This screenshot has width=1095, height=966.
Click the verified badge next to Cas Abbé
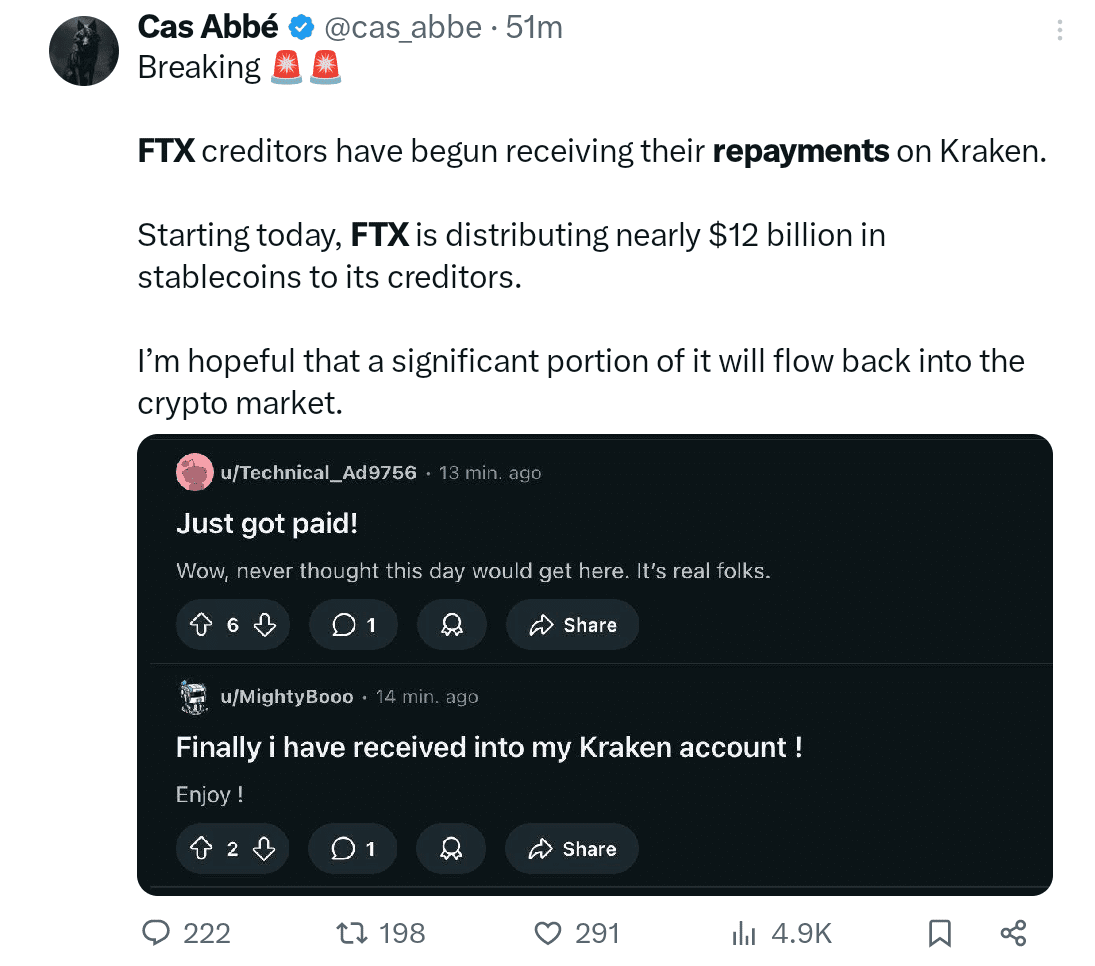(300, 27)
